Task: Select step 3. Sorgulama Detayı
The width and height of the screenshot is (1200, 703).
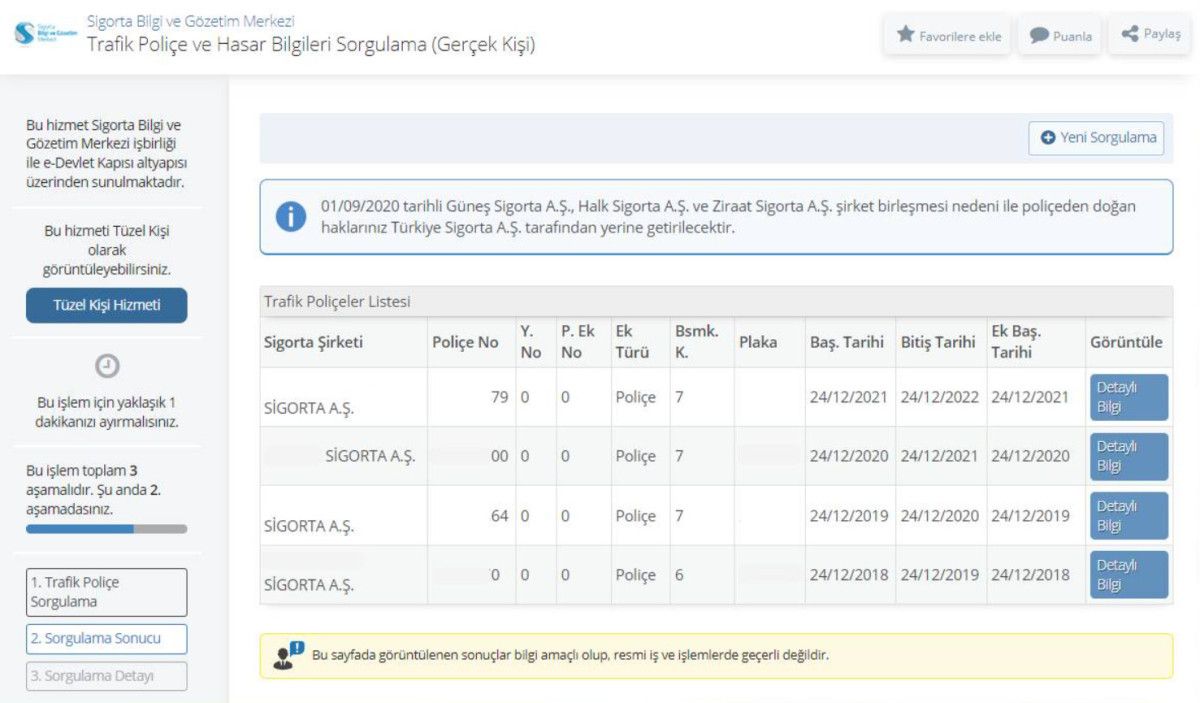Action: pos(107,676)
